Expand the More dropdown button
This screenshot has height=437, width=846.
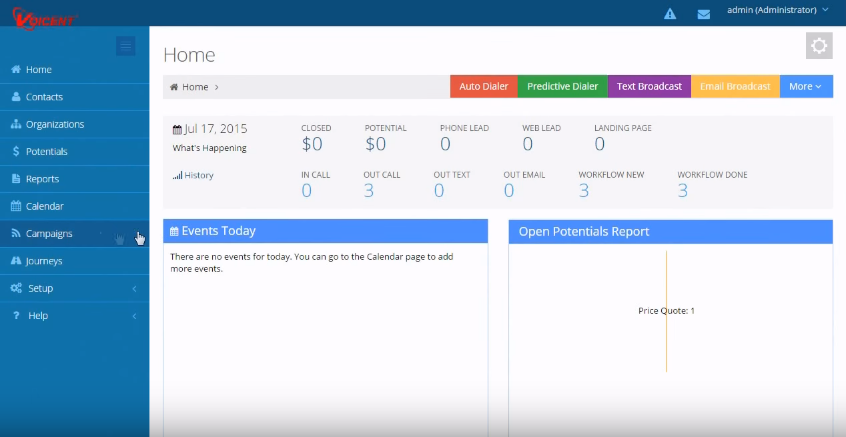point(805,86)
